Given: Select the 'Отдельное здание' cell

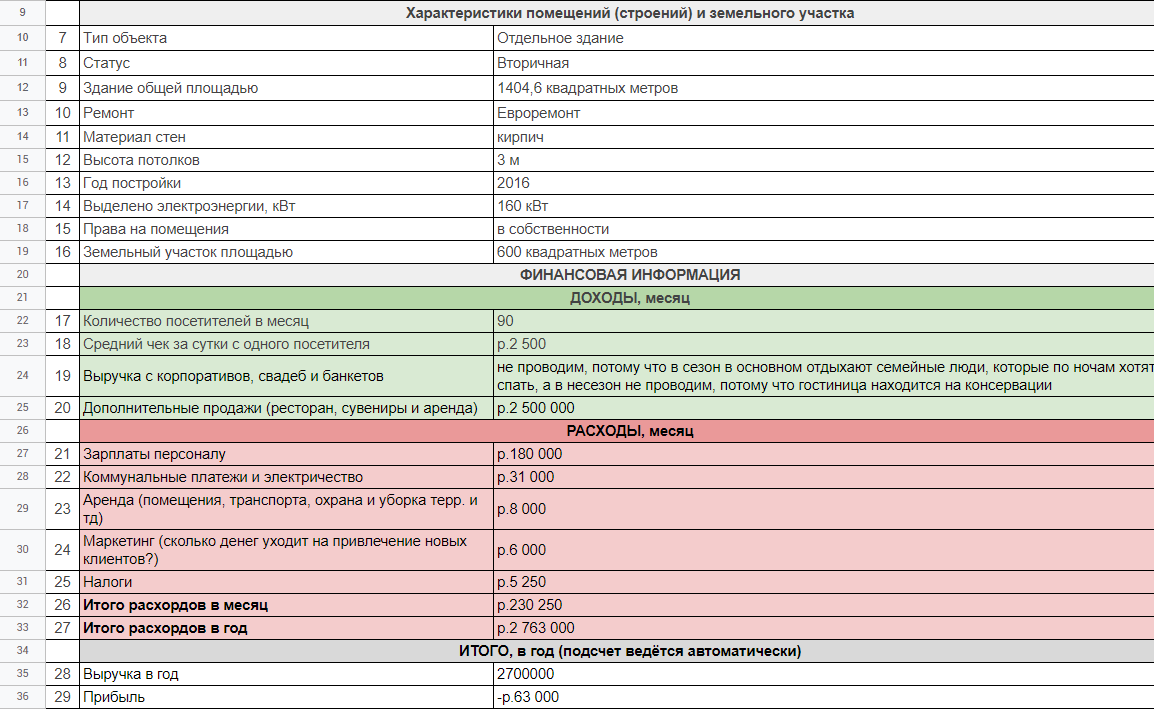Looking at the screenshot, I should (x=824, y=38).
